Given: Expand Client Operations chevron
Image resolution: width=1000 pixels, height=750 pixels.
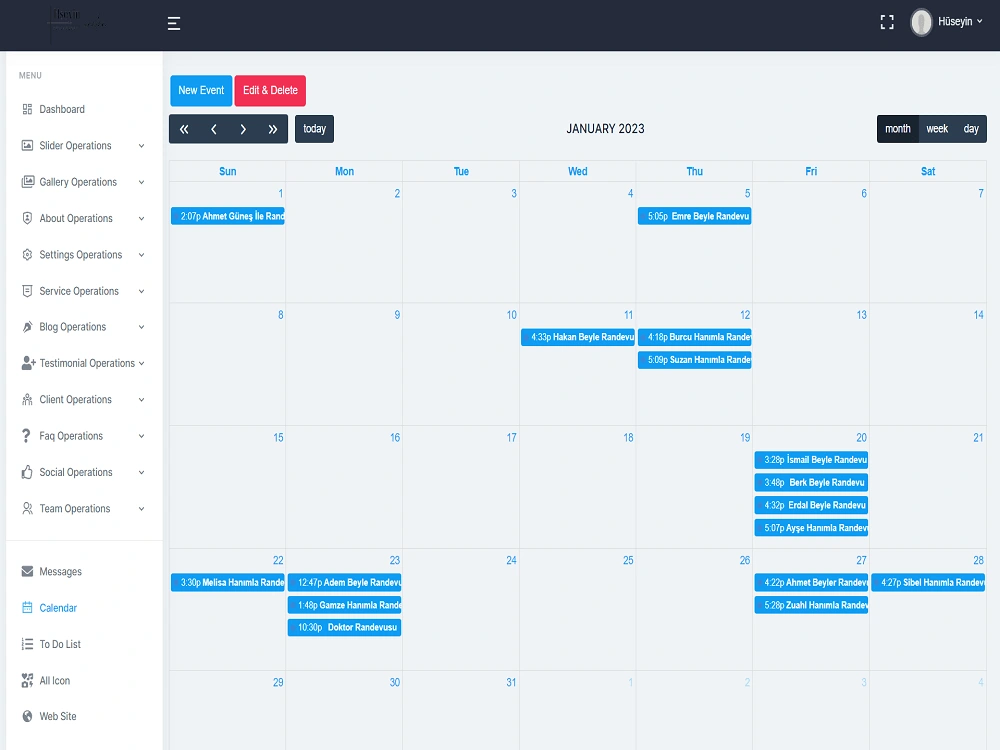Looking at the screenshot, I should click(x=141, y=400).
